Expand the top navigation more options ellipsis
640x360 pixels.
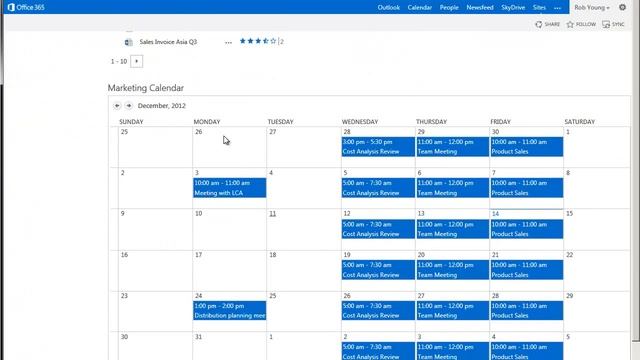pos(558,8)
